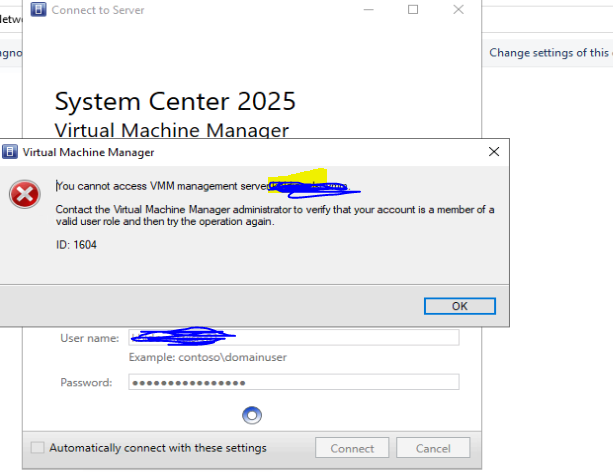Click the 'Contact the Virtual Machine Manager administrator' message
The image size is (613, 474).
point(275,215)
